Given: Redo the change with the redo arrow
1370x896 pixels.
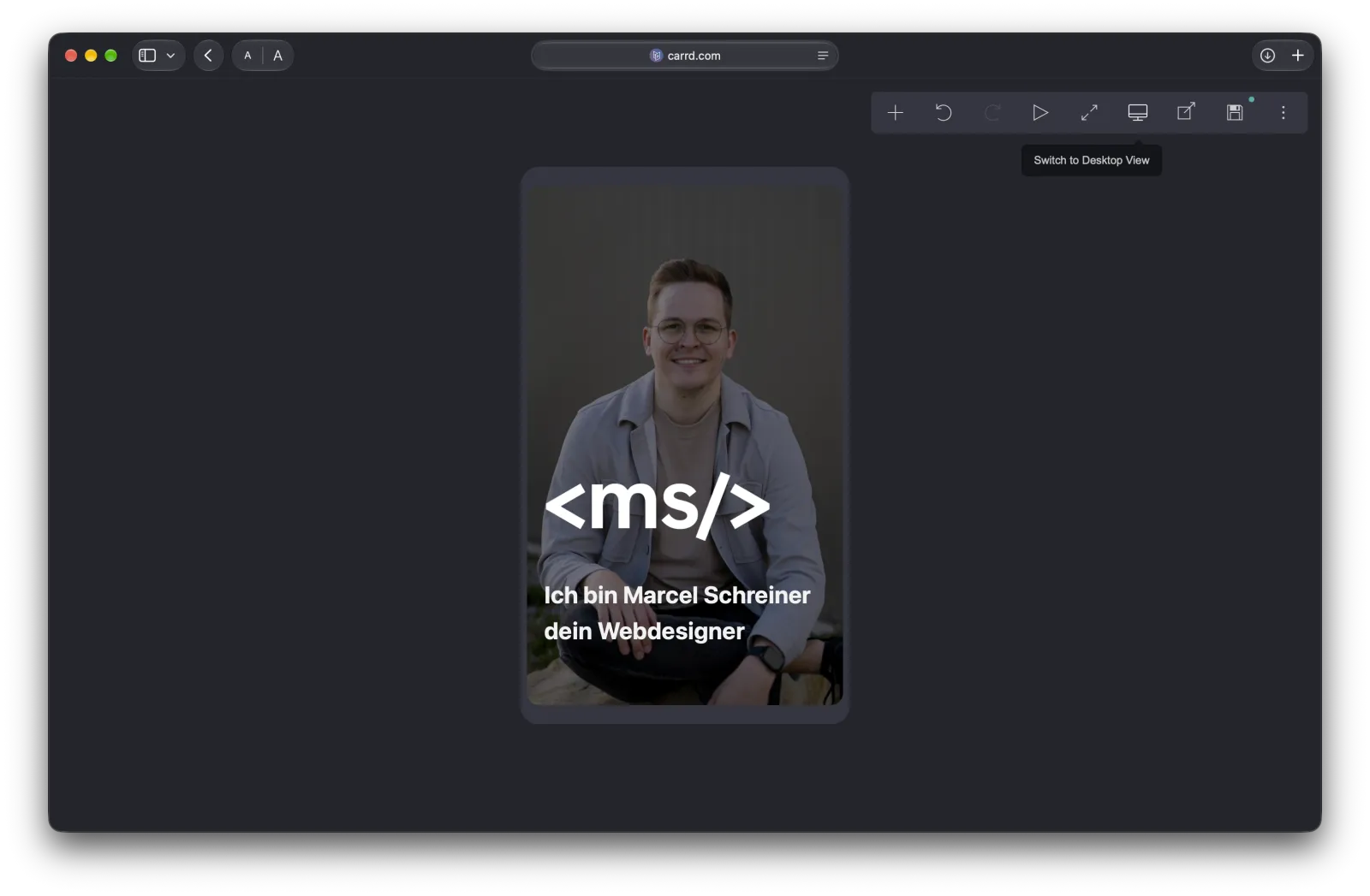Looking at the screenshot, I should click(992, 113).
